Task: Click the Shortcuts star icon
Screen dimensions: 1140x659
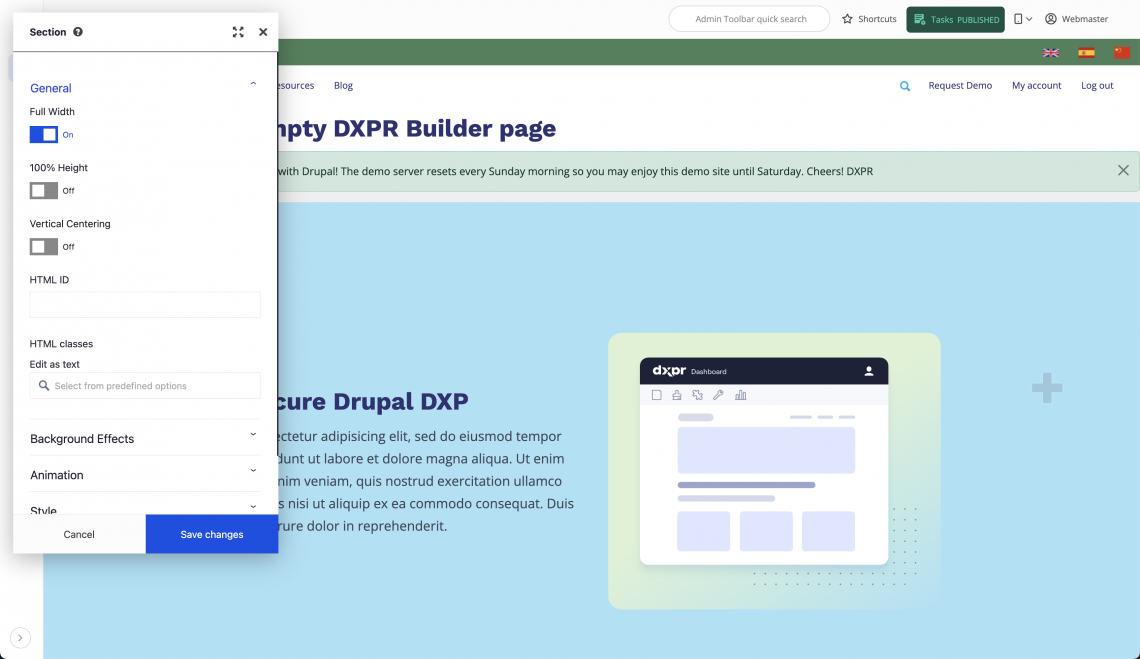Action: (x=847, y=19)
